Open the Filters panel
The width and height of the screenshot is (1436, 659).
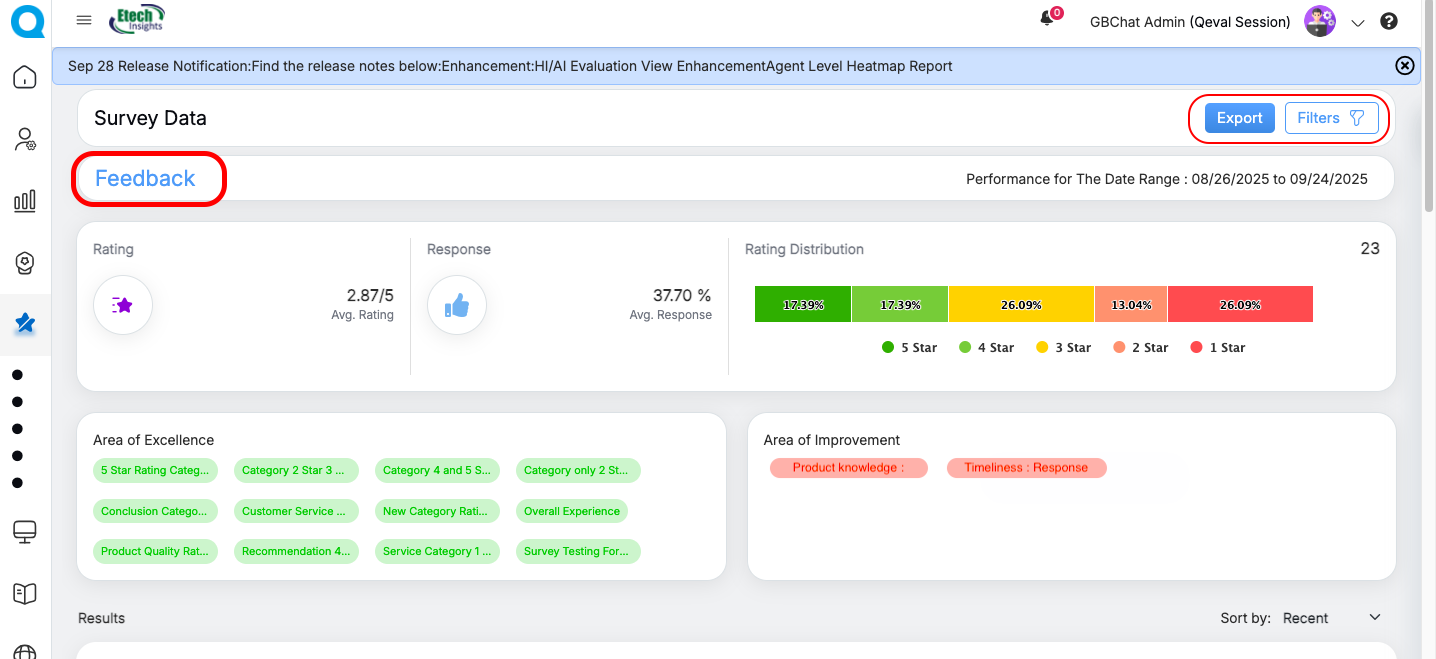tap(1331, 118)
